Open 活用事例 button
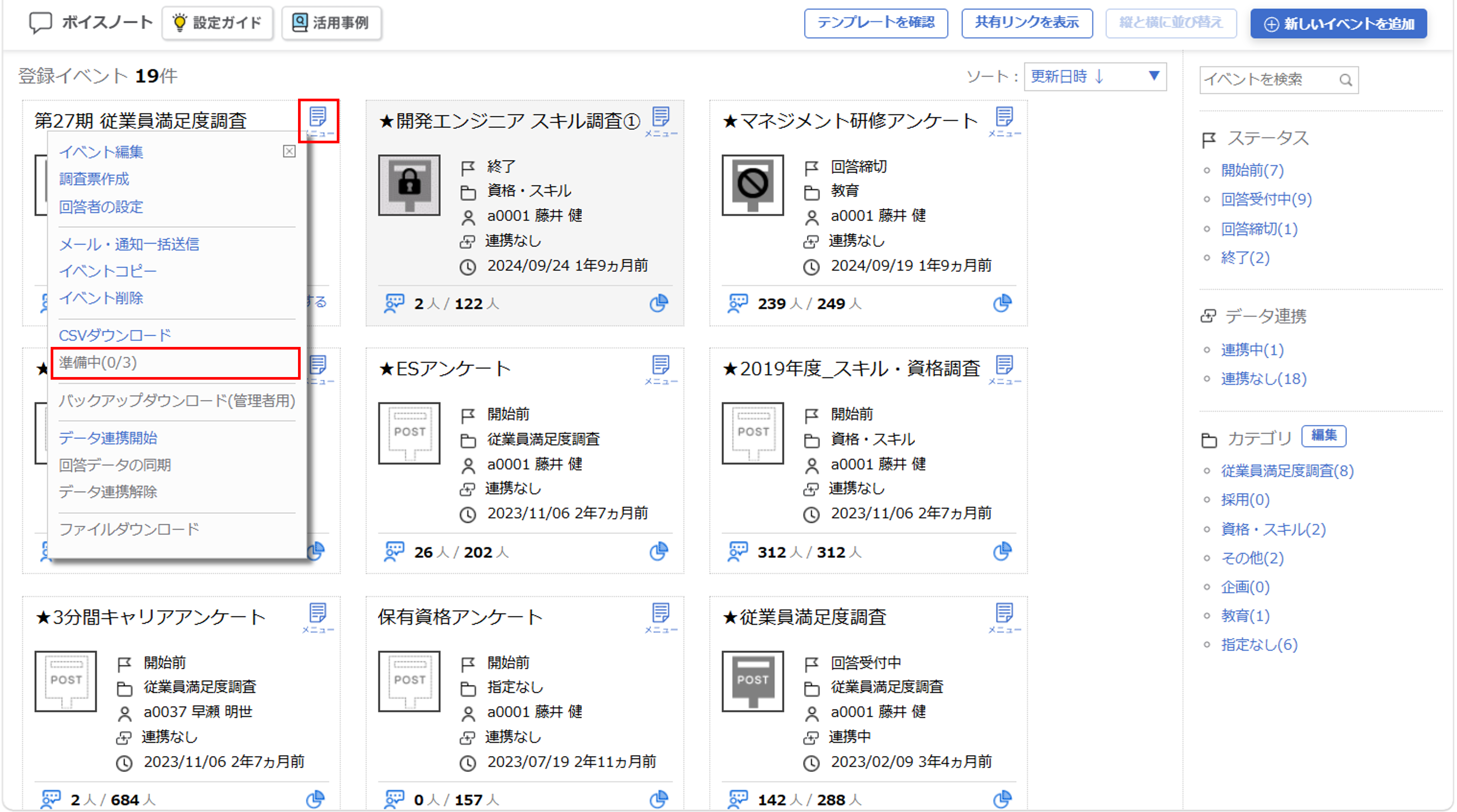The height and width of the screenshot is (812, 1457). [331, 23]
